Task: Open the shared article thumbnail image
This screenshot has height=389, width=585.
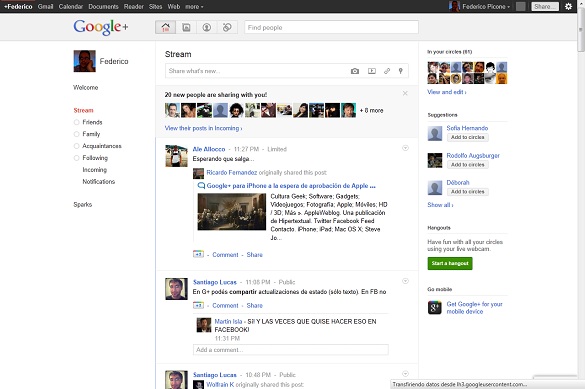Action: 232,211
